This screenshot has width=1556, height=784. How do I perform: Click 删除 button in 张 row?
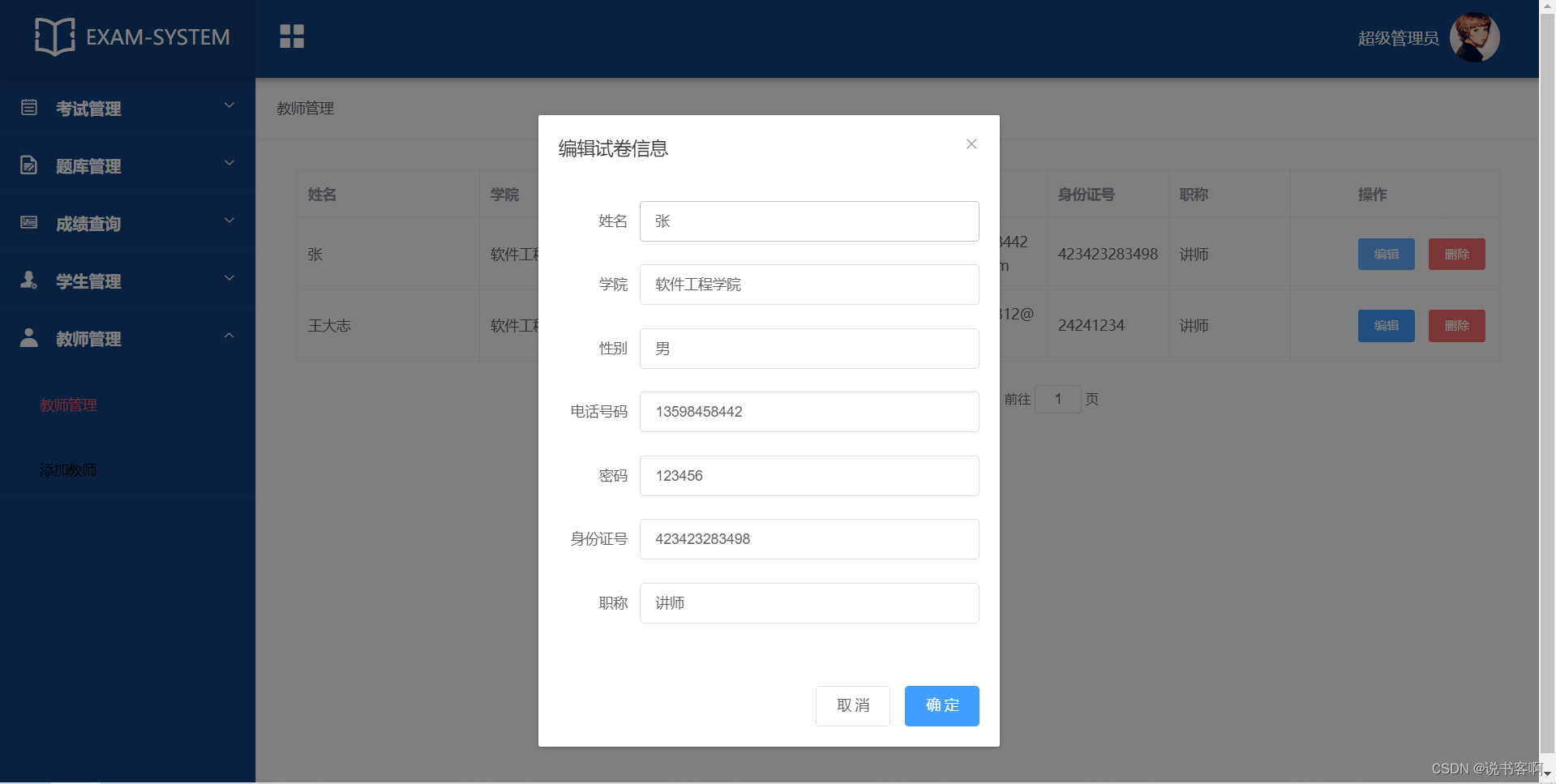click(x=1457, y=254)
